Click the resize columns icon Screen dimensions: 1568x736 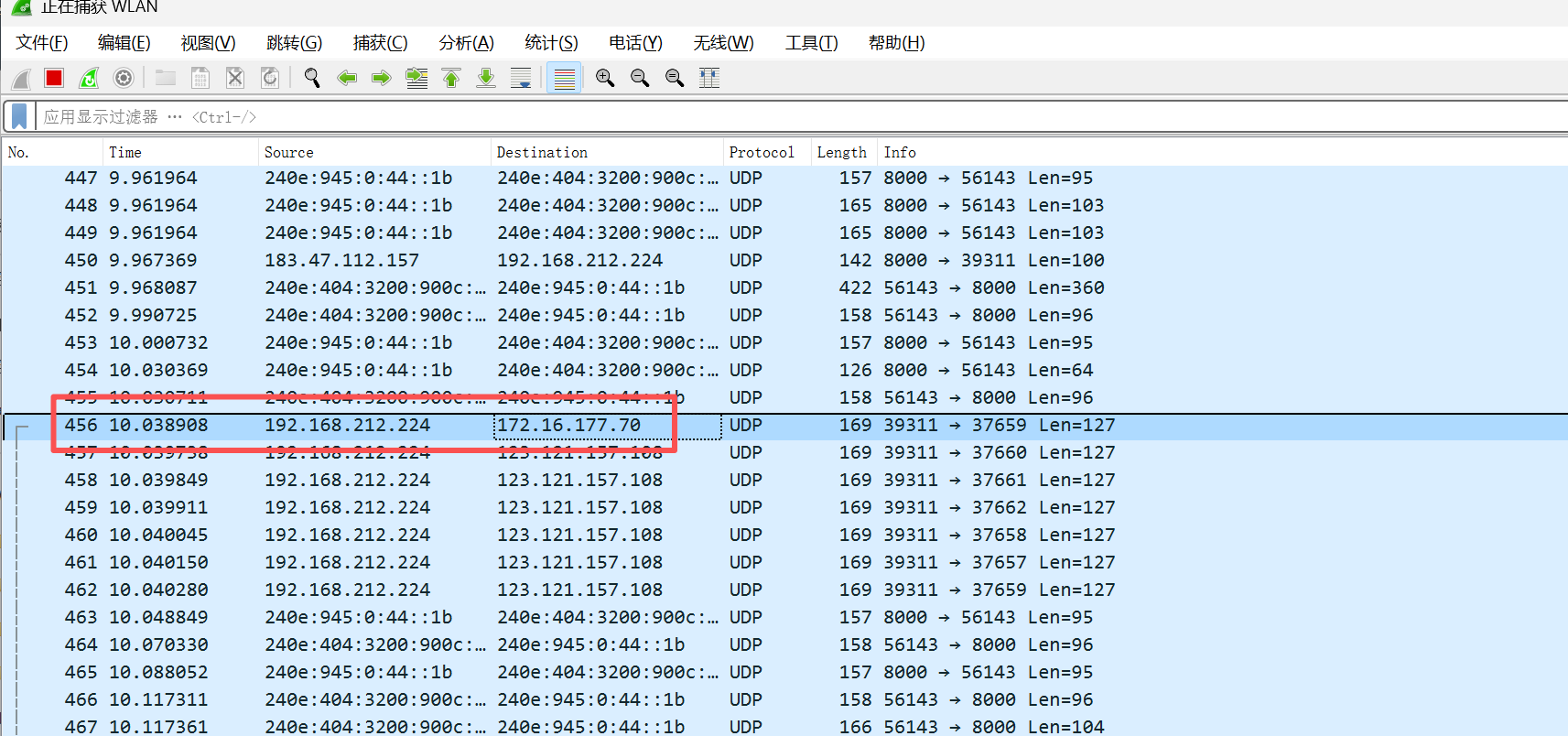click(x=709, y=78)
